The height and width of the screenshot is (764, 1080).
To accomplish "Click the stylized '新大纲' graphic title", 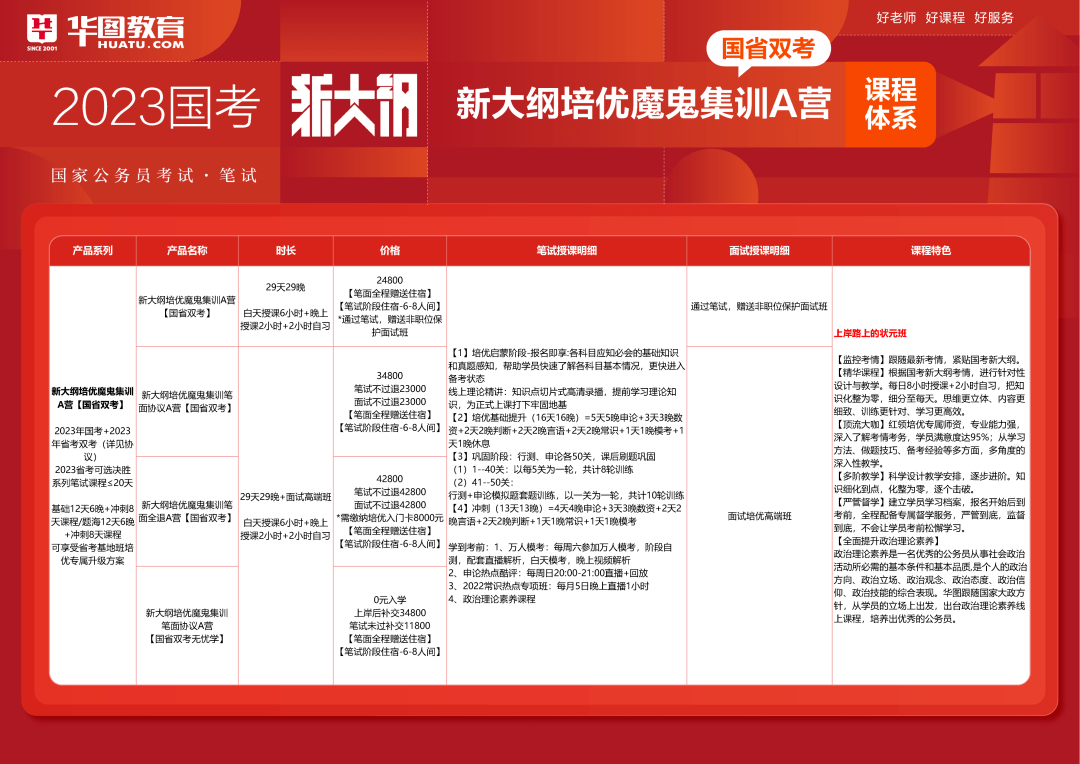I will [355, 105].
